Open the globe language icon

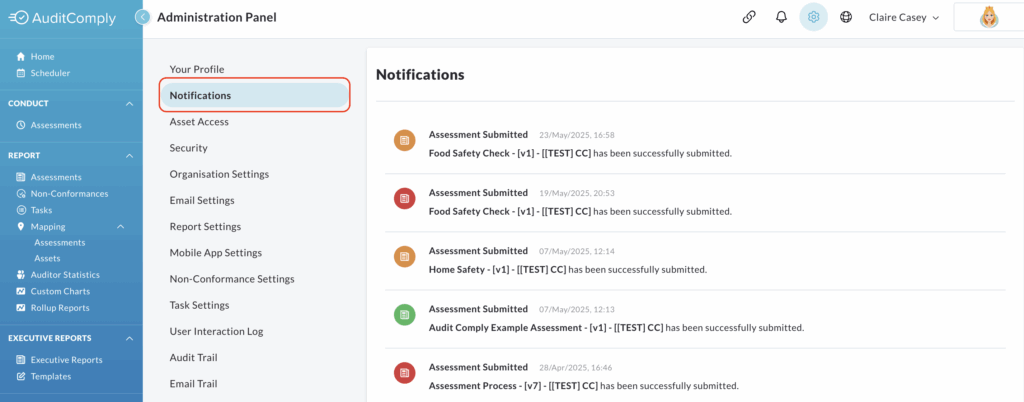coord(846,18)
